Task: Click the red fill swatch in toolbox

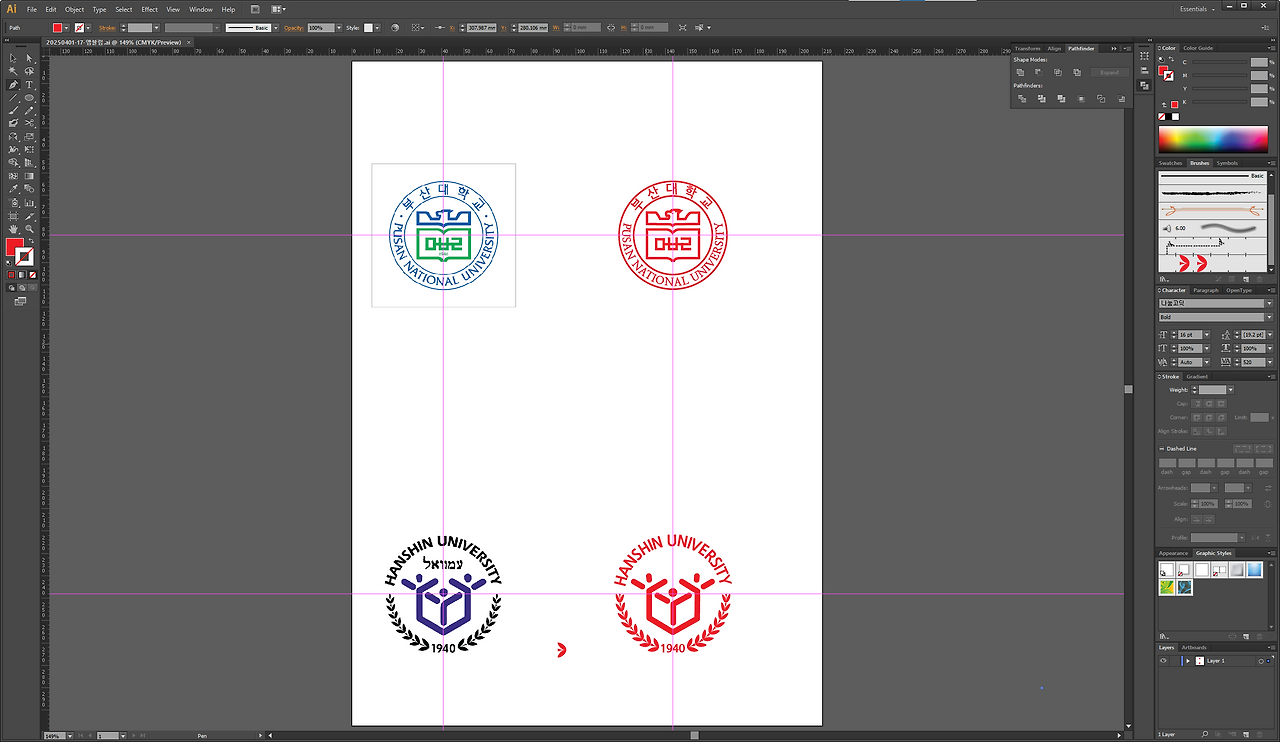Action: [x=15, y=246]
